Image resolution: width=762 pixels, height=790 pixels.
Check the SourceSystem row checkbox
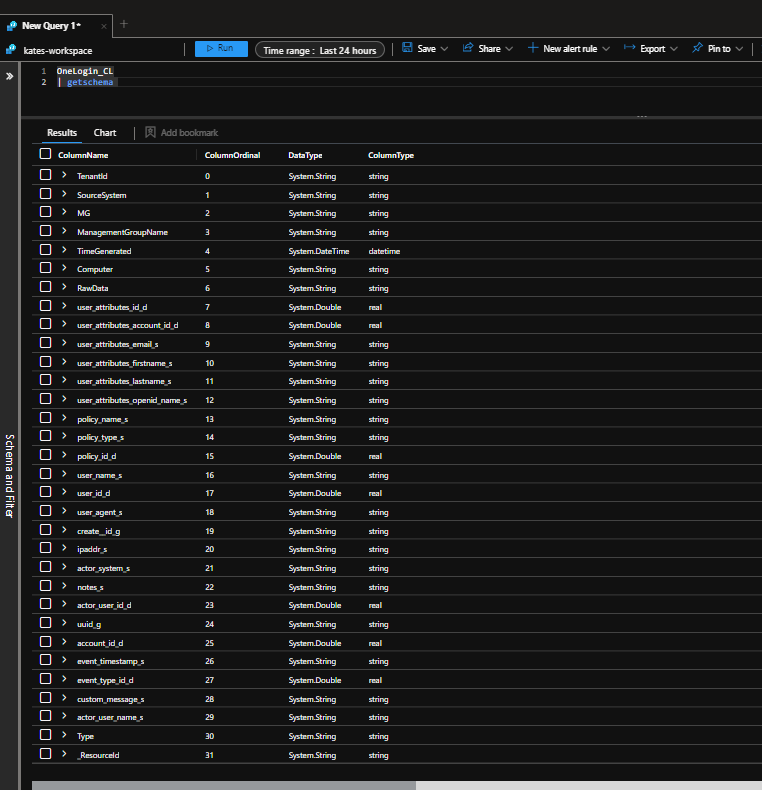tap(45, 193)
